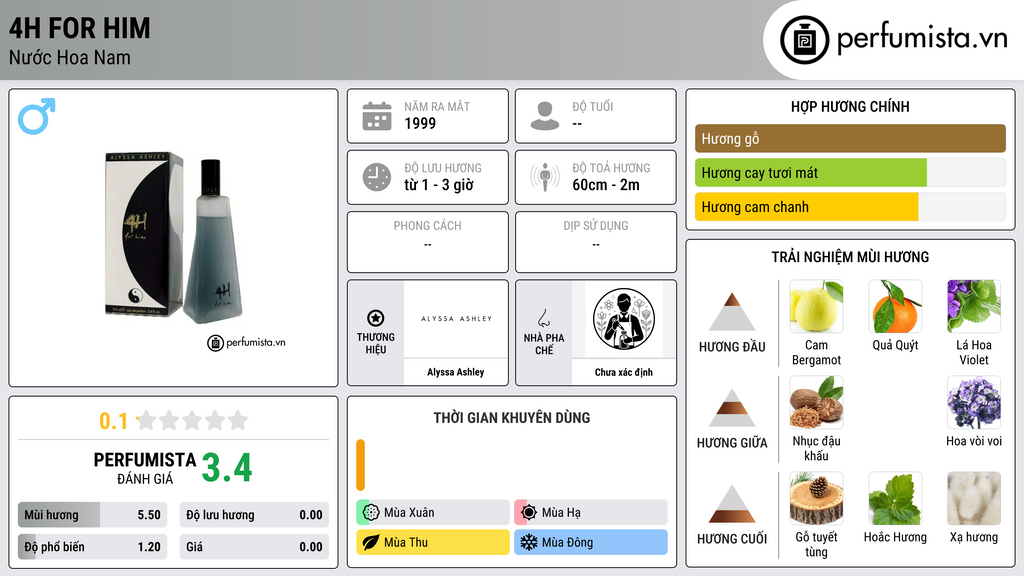The image size is (1024, 576).
Task: Click the green 3.4 Perfumista score
Action: (227, 468)
